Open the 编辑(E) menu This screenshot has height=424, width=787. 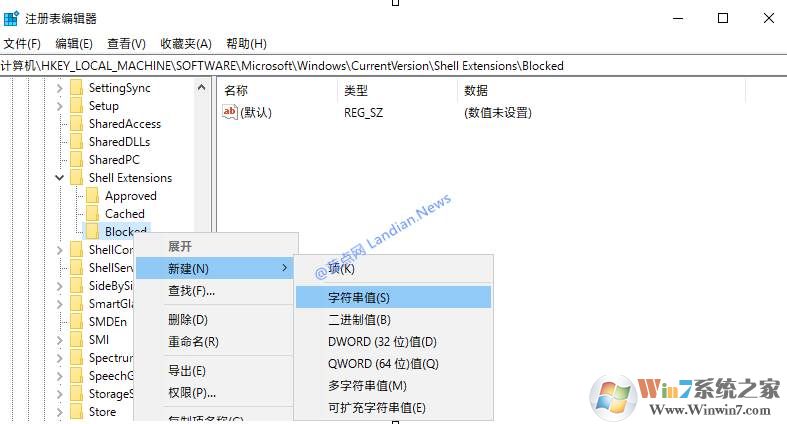pos(74,44)
